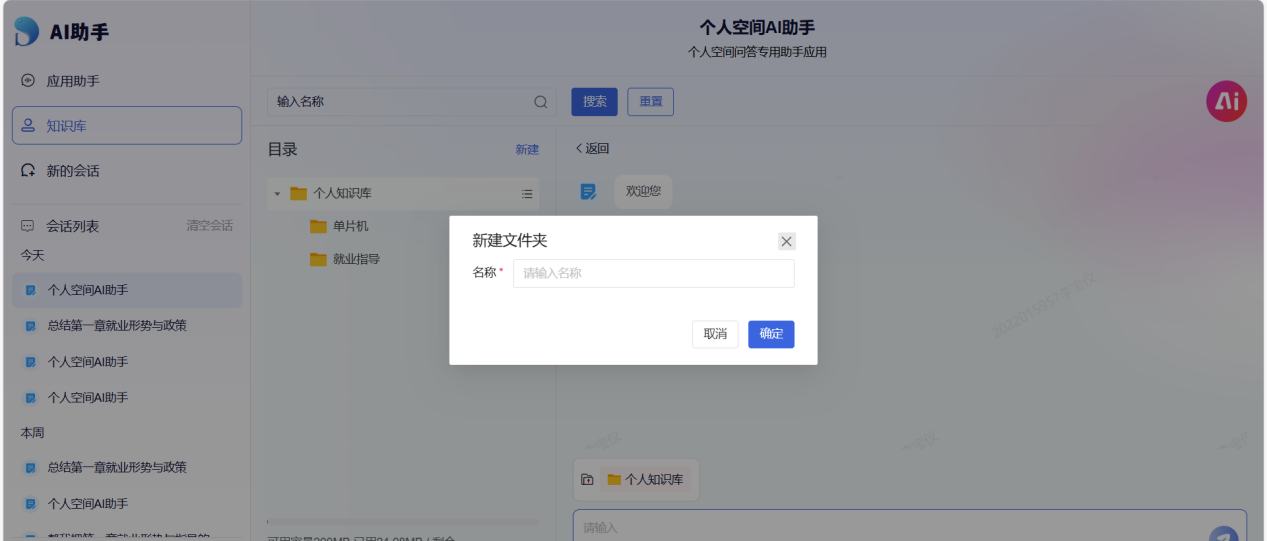1267x541 pixels.
Task: Open the 个人知识库 list menu icon
Action: pos(527,194)
